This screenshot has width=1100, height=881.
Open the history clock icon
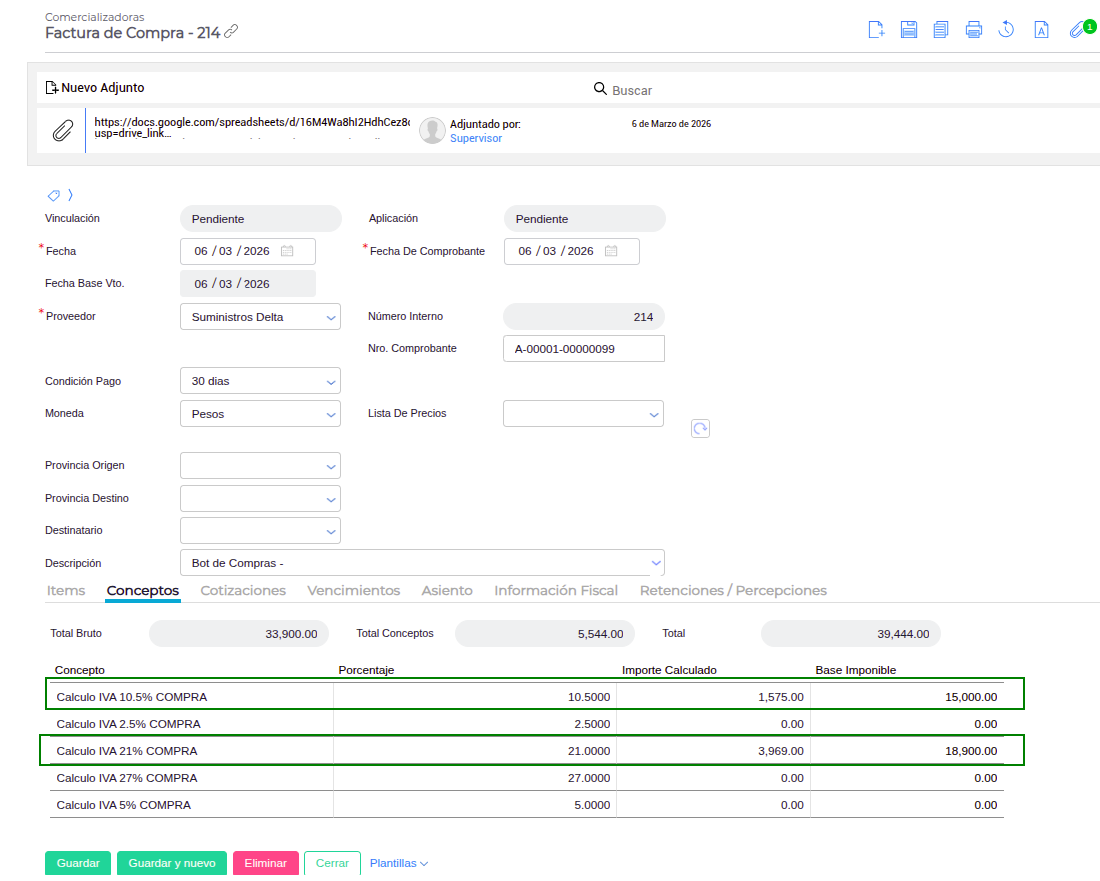pos(1007,29)
